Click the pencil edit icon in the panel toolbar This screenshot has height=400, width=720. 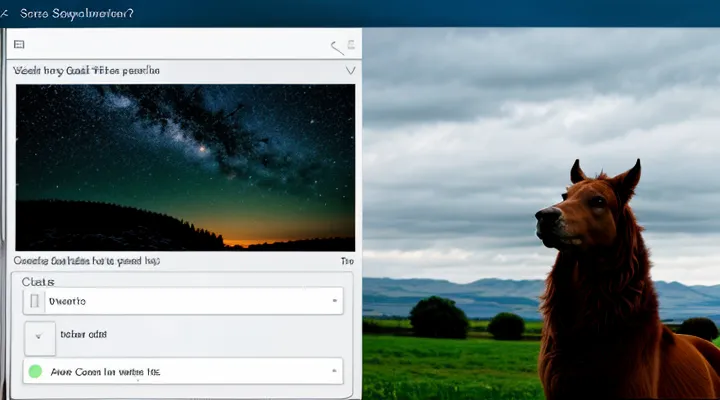click(337, 46)
